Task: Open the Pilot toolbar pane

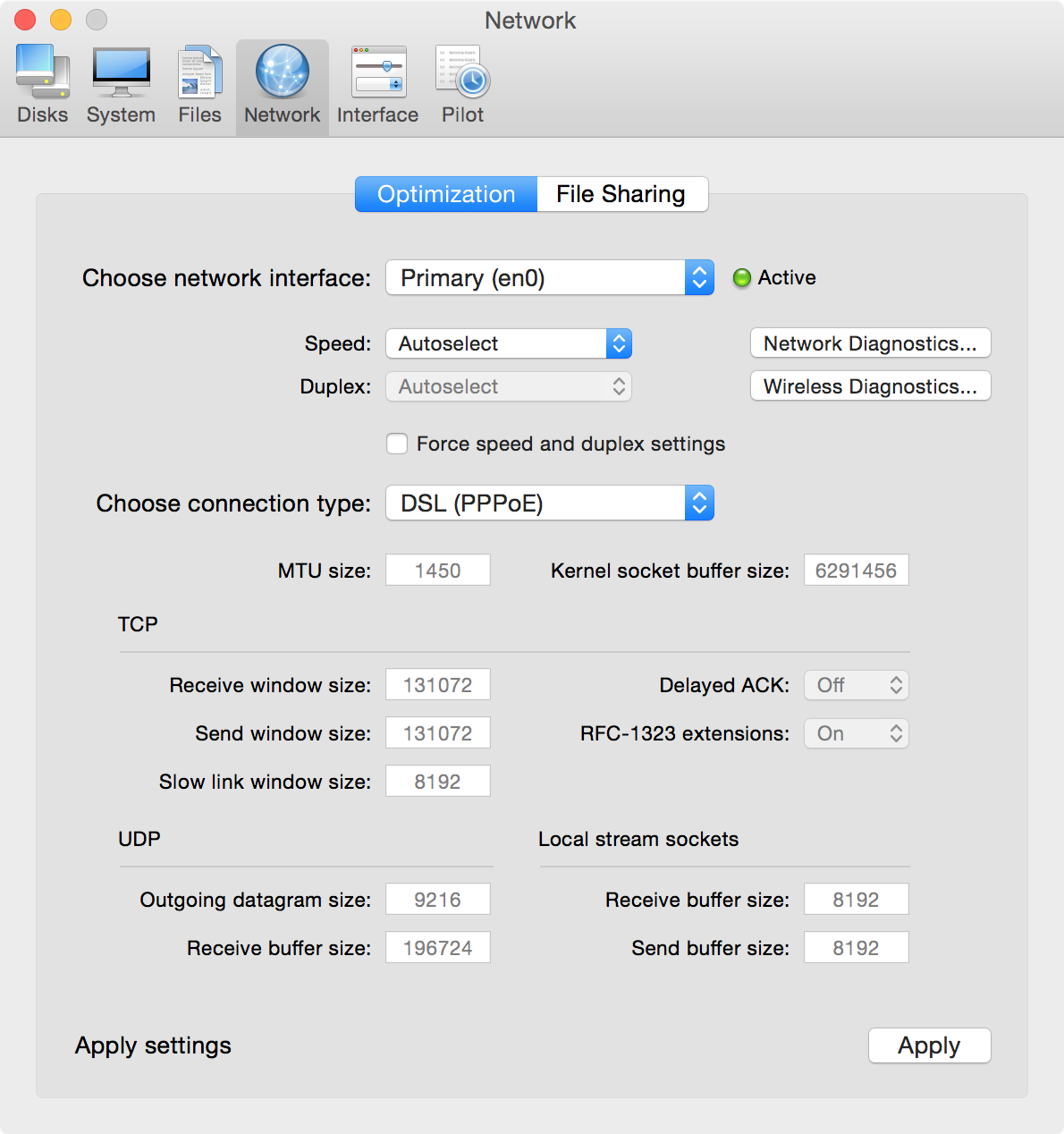Action: pos(462,86)
